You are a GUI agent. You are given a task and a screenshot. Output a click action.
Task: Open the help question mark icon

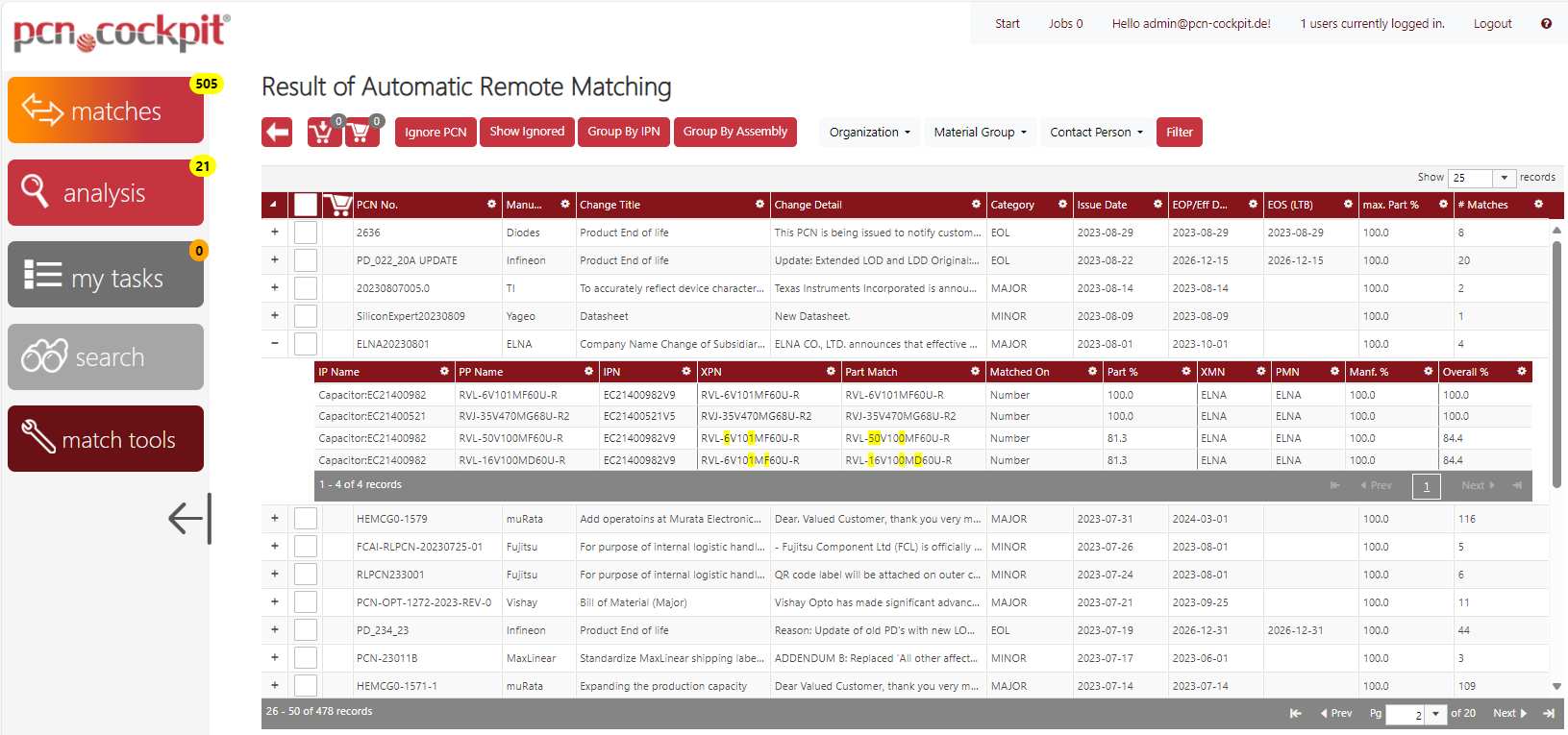(1546, 24)
